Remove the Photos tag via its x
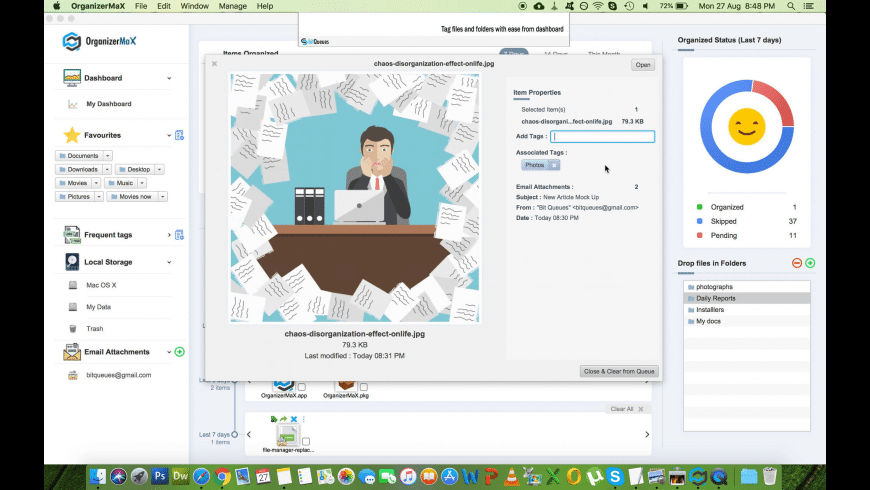The width and height of the screenshot is (870, 490). 554,165
